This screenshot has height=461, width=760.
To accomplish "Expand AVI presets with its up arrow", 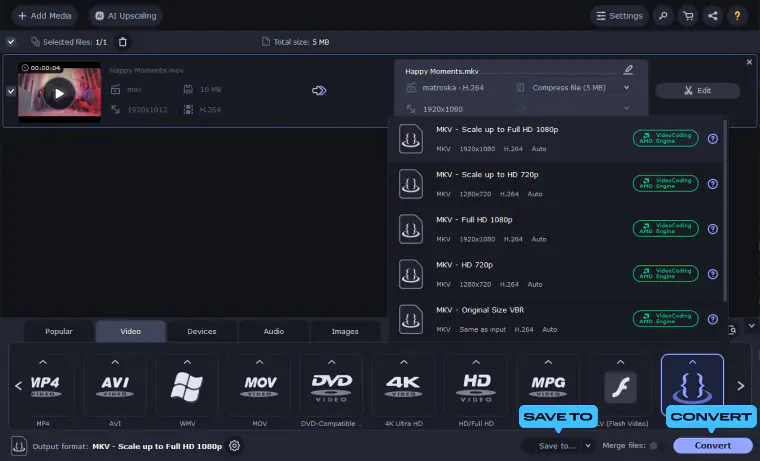I will coord(115,362).
